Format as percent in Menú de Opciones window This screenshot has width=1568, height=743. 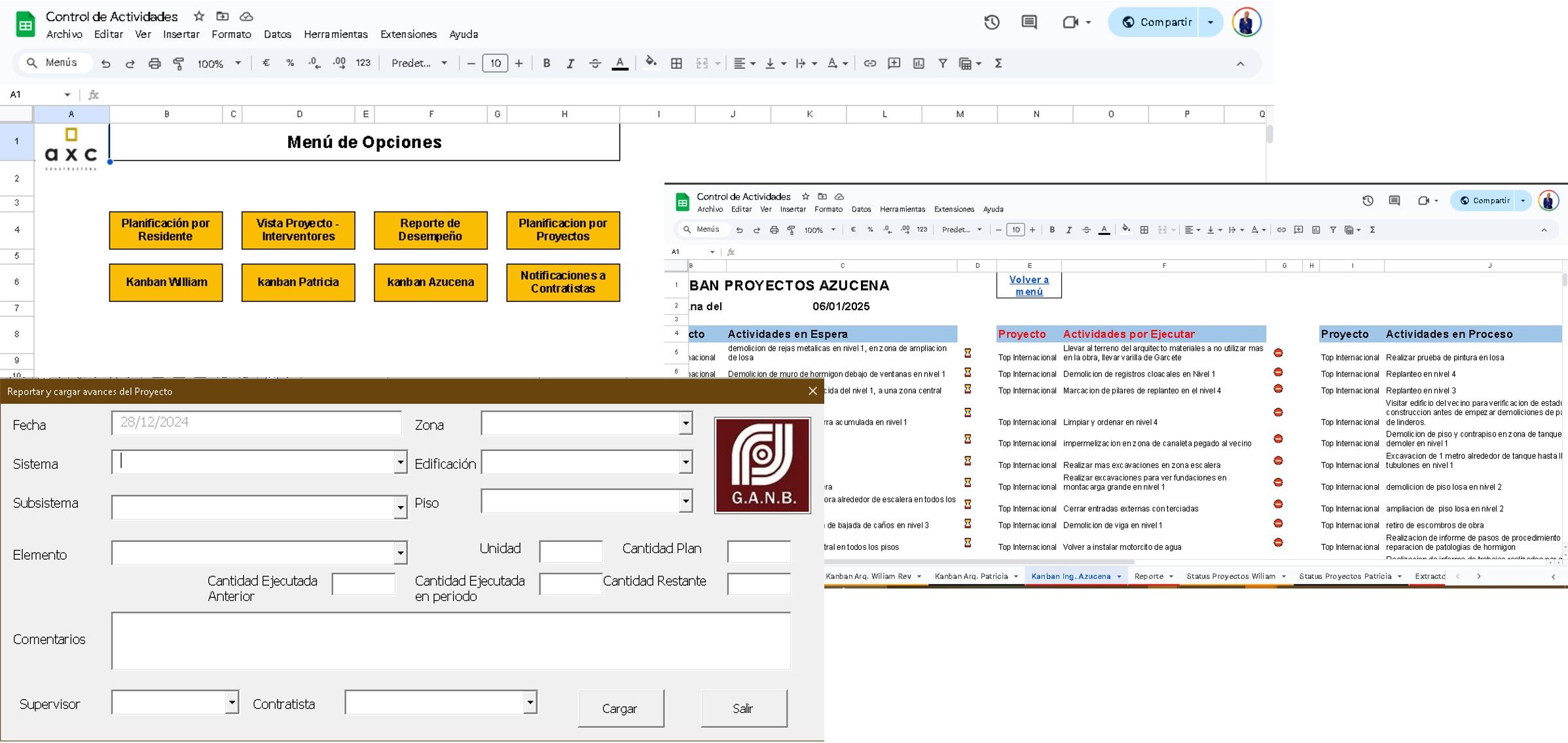[x=290, y=63]
